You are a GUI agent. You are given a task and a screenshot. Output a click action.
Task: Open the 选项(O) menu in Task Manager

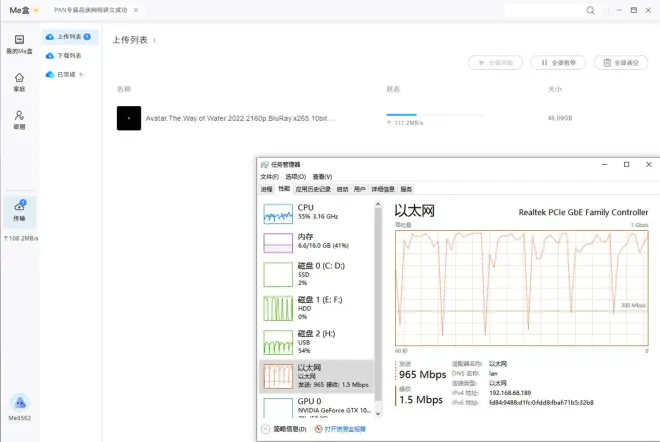[295, 177]
